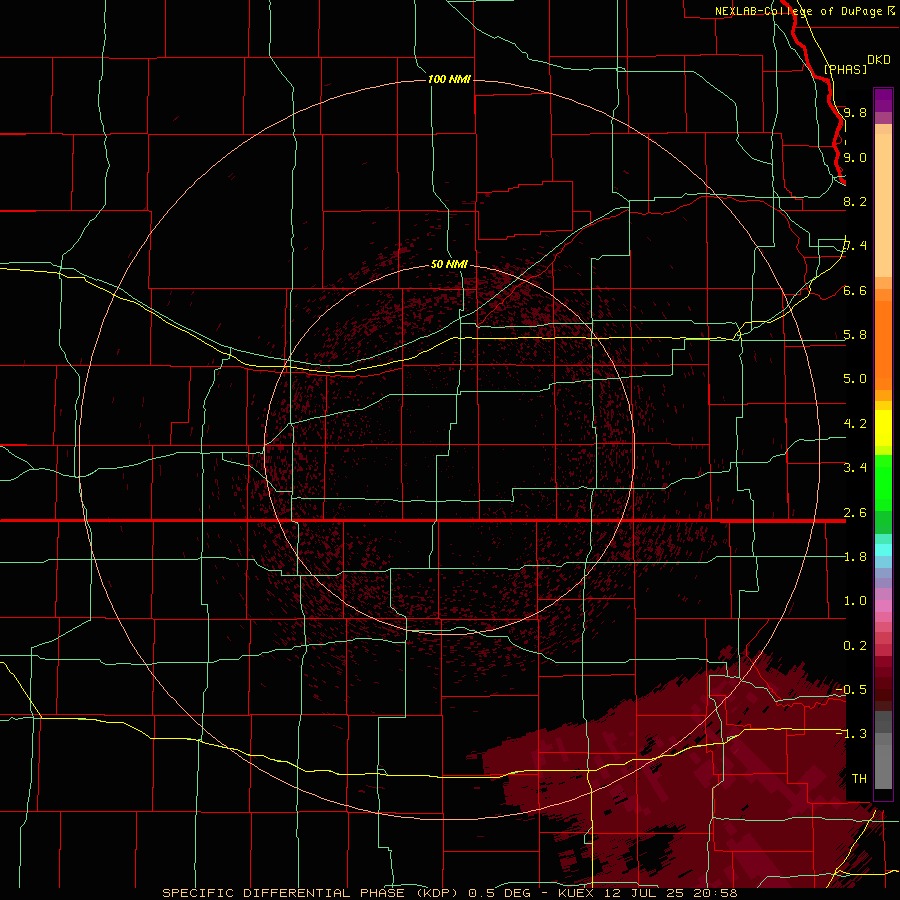Pick the pink color bar segment

[883, 606]
